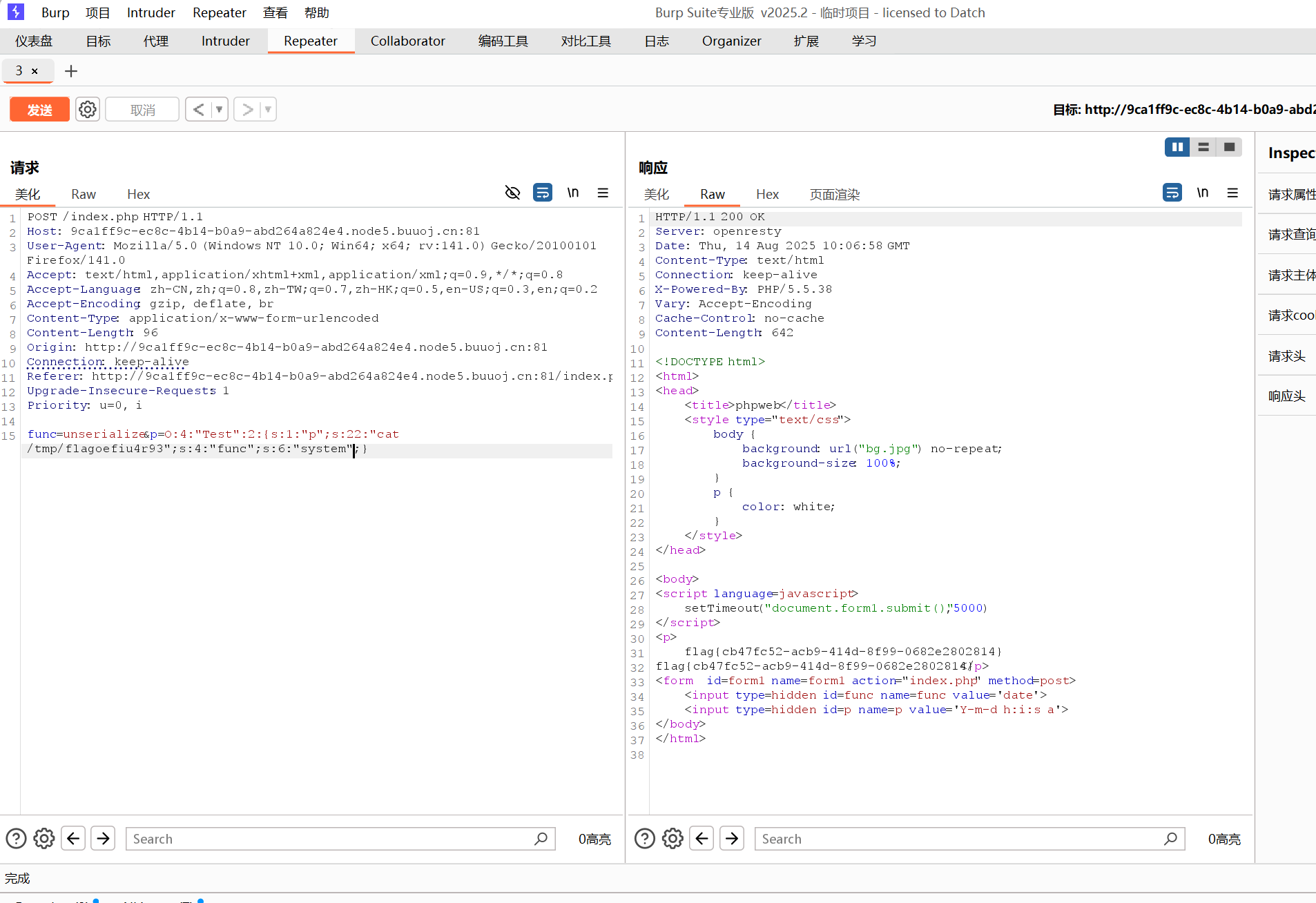Switch to 目标 target tab
Viewport: 1316px width, 903px height.
click(98, 41)
